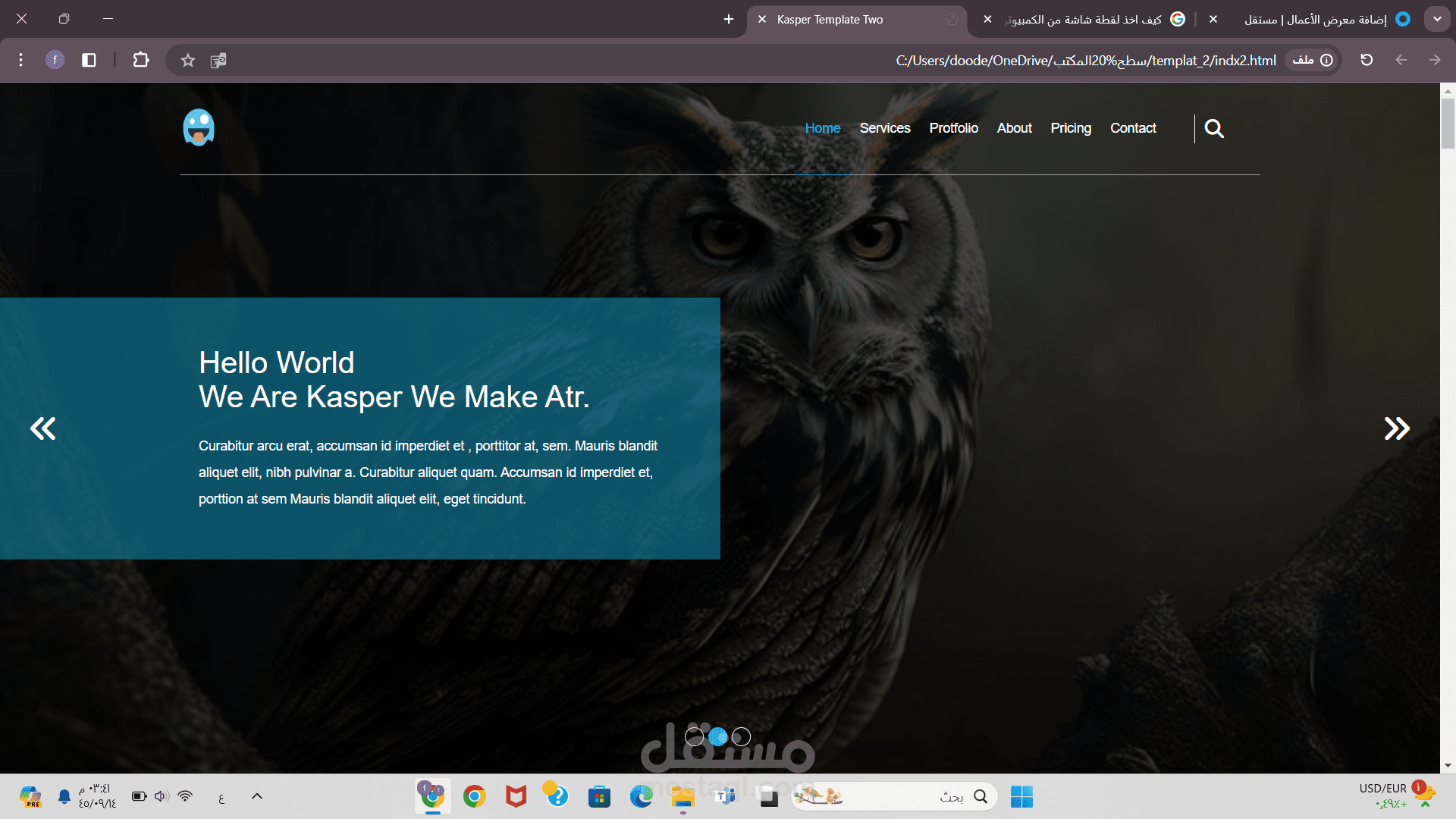Open Microsoft Store from taskbar
Viewport: 1456px width, 819px height.
pos(599,796)
